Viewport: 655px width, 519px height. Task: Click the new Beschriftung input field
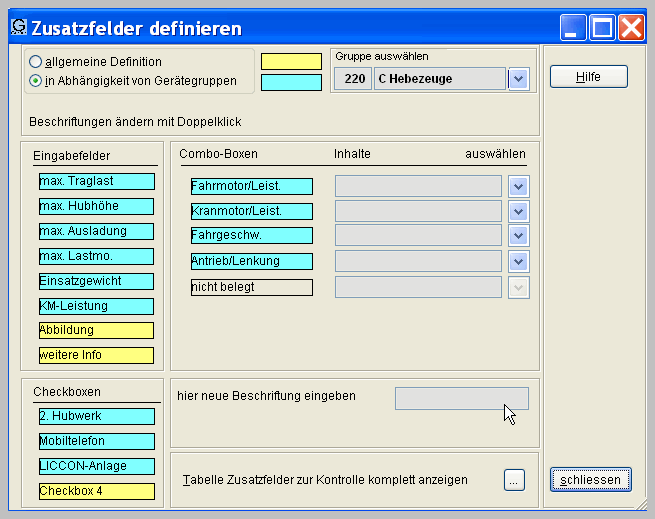coord(461,399)
